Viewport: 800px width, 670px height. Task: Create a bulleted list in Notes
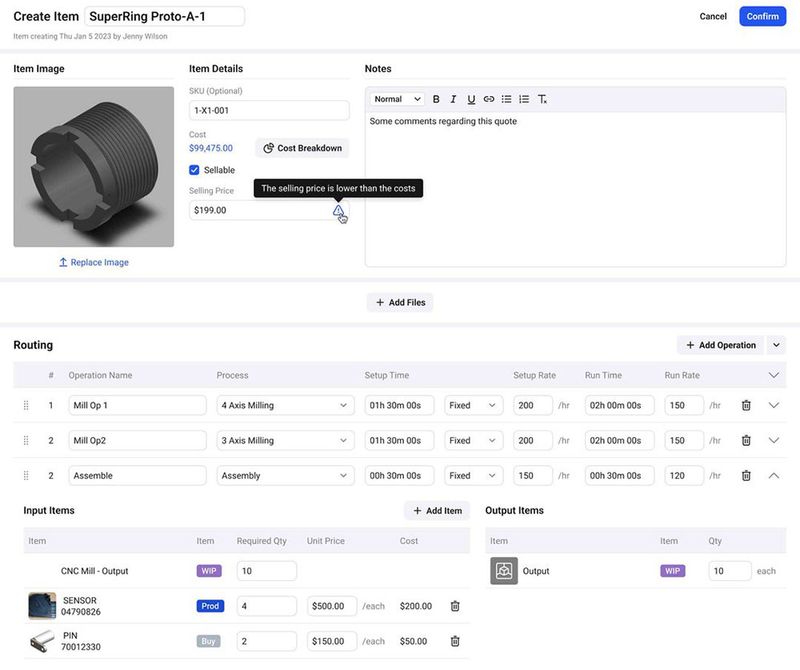coord(505,98)
